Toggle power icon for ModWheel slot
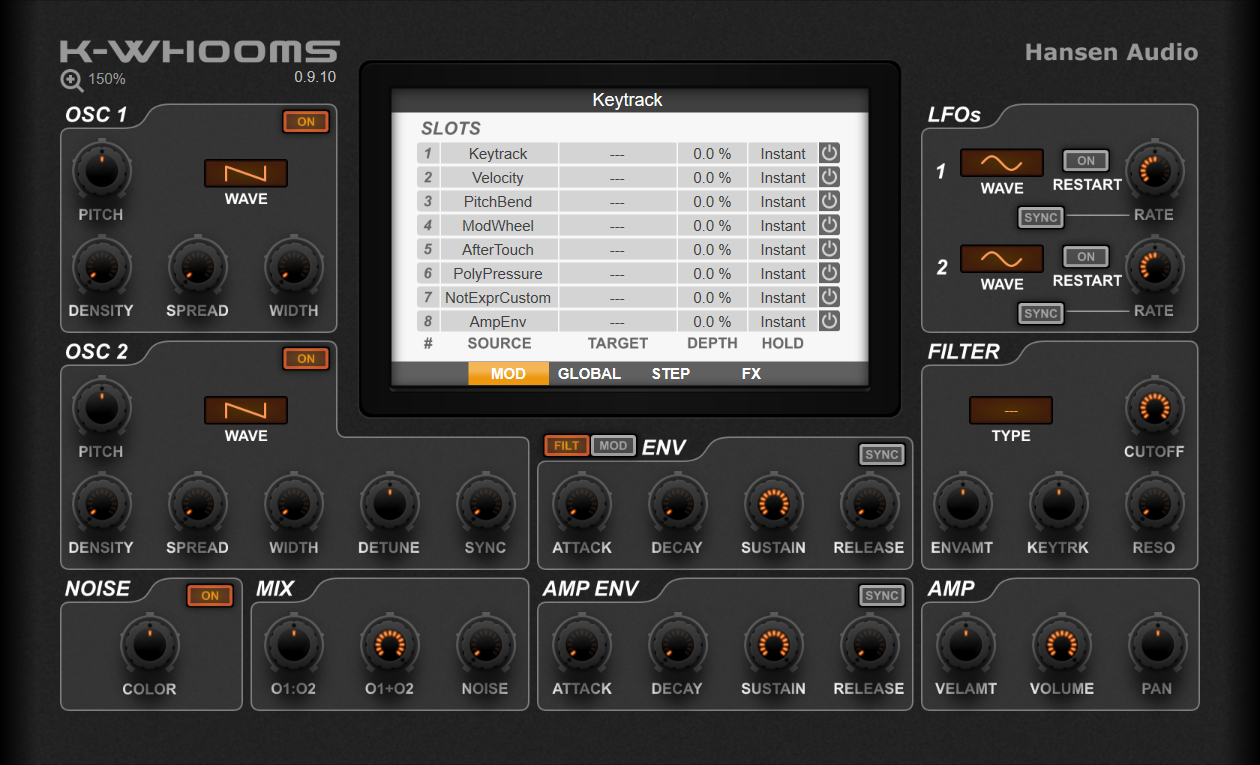The width and height of the screenshot is (1260, 765). 830,225
